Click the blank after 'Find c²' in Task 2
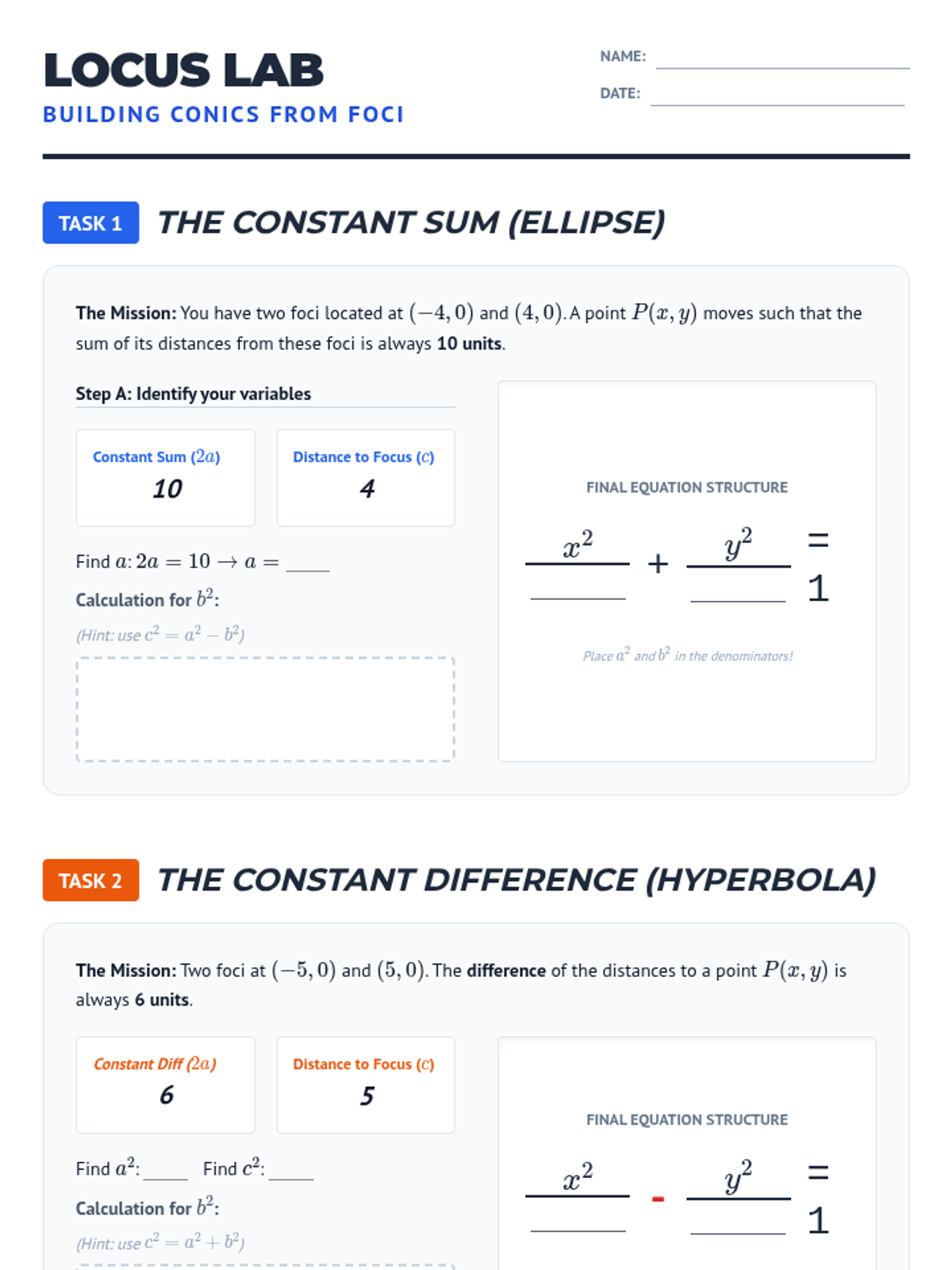Image resolution: width=952 pixels, height=1270 pixels. pos(291,1170)
